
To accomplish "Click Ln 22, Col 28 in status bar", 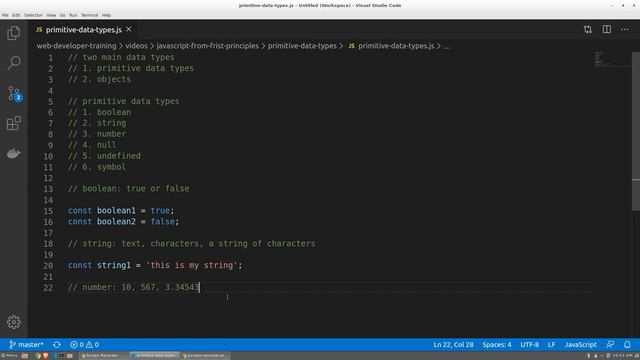I will pos(453,344).
